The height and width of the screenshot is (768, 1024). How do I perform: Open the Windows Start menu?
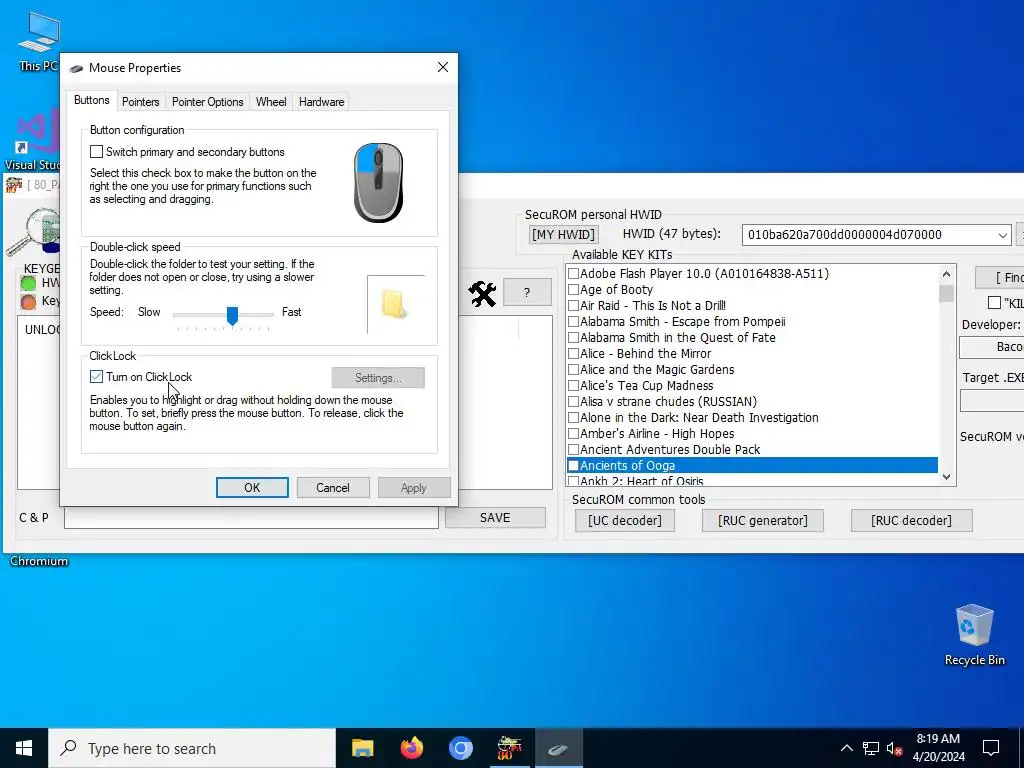click(x=24, y=748)
